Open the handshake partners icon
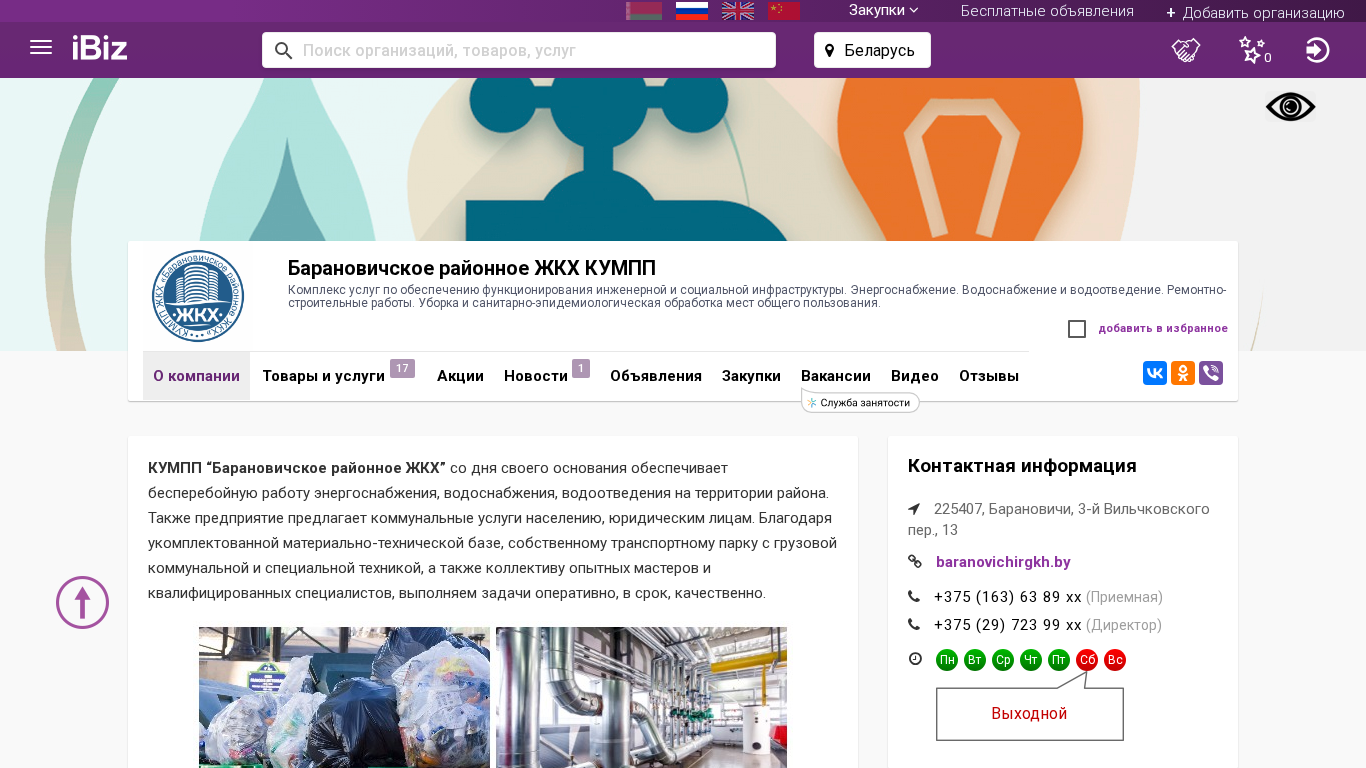1366x768 pixels. click(x=1186, y=50)
